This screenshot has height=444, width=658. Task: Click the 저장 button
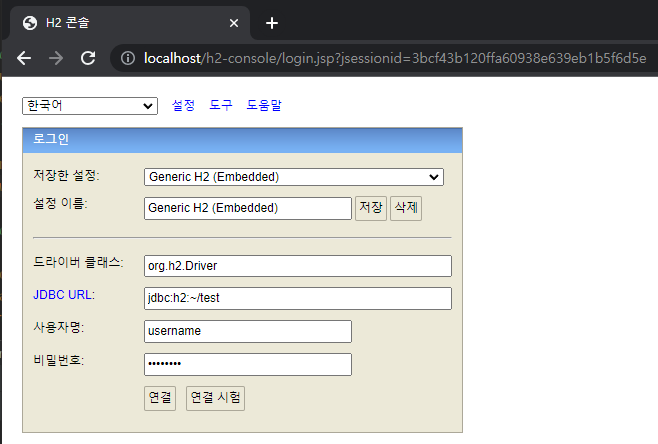coord(371,208)
